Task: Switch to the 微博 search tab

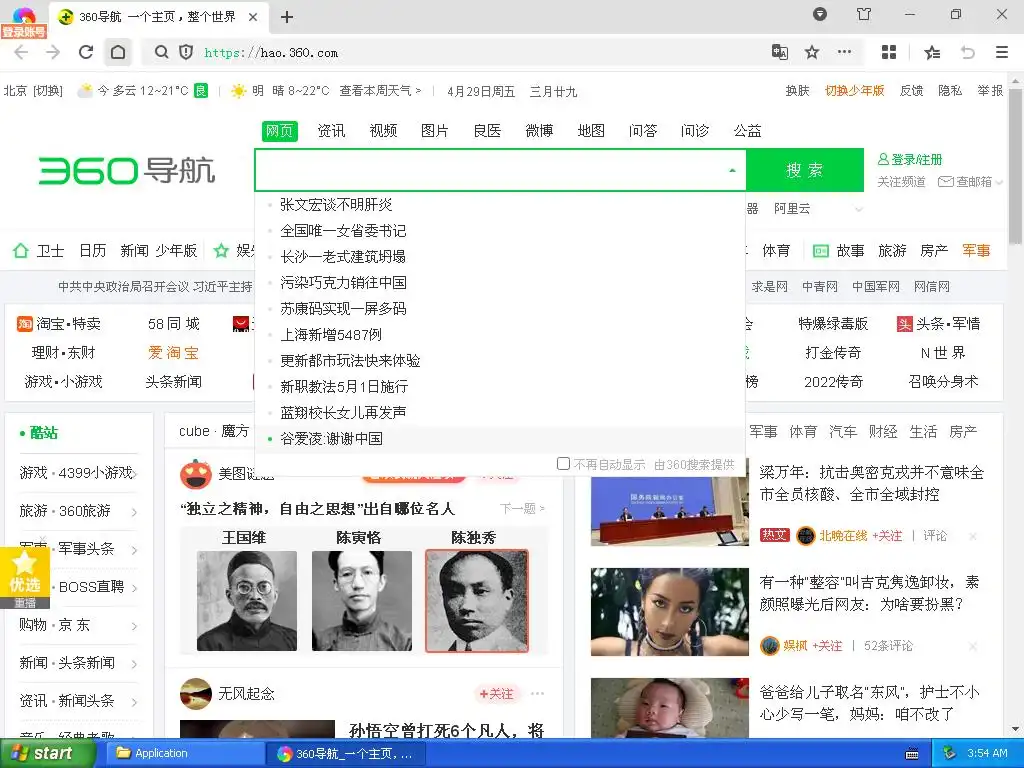Action: 539,131
